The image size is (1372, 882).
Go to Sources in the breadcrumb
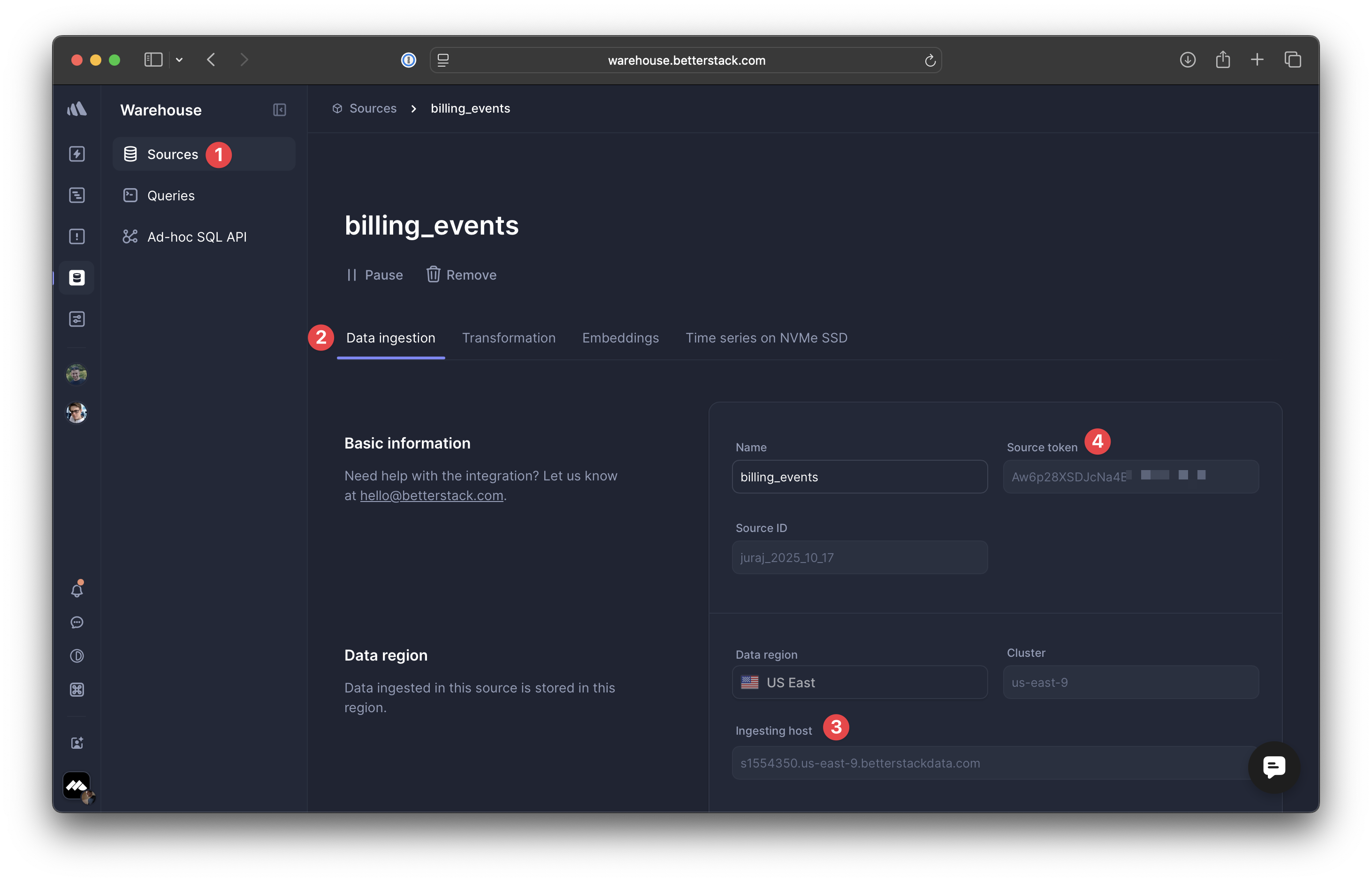pos(373,108)
